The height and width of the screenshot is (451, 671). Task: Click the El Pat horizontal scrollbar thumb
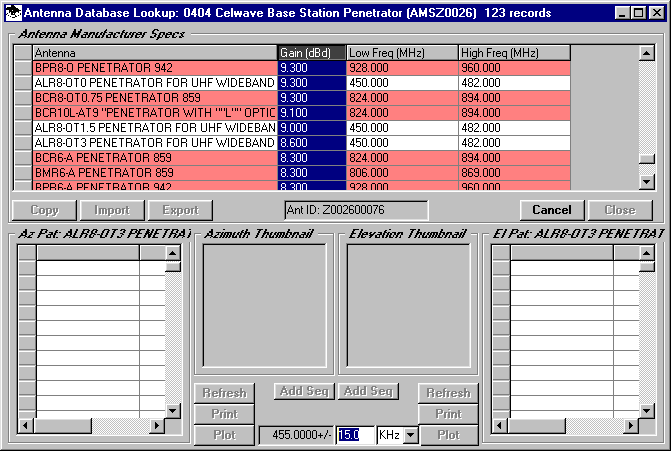coord(536,426)
